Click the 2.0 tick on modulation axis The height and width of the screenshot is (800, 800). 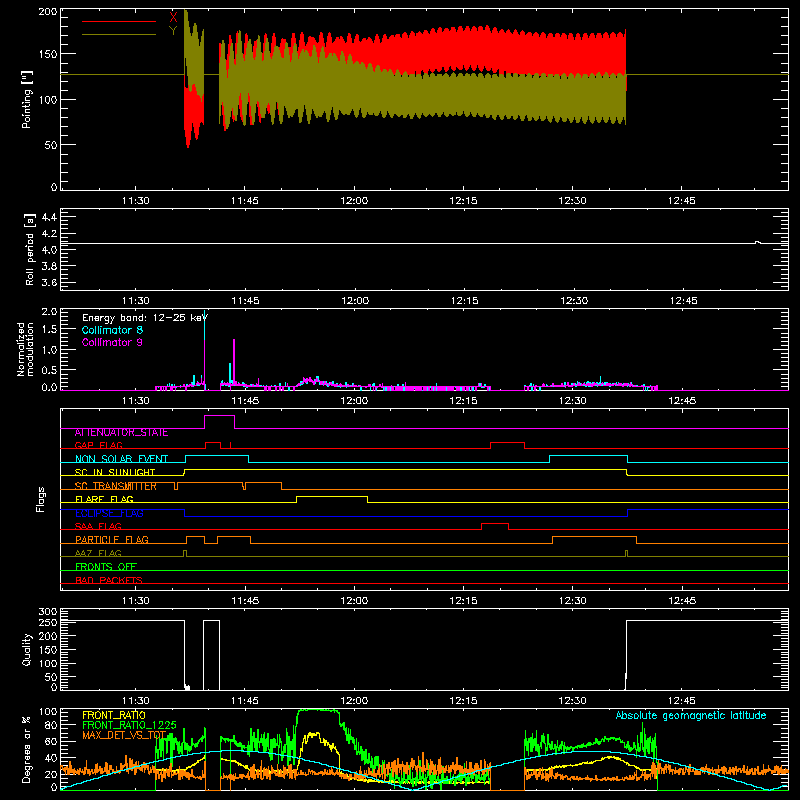[49, 312]
